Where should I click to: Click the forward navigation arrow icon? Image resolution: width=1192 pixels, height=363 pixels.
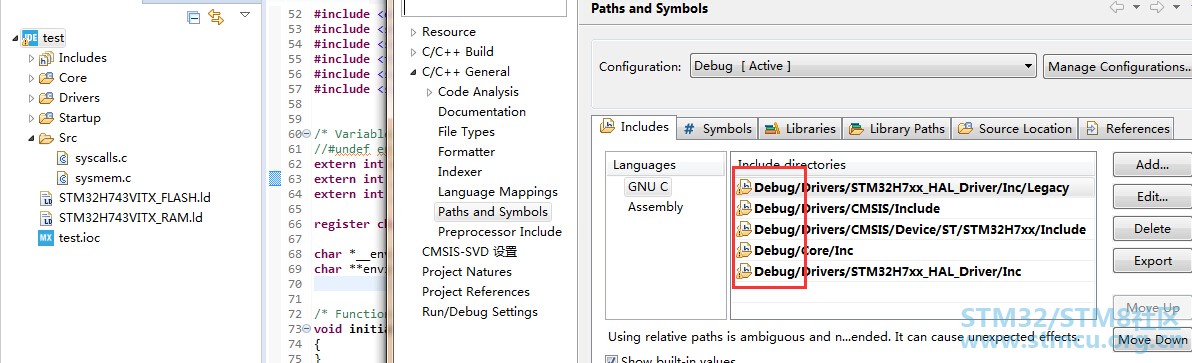1156,8
